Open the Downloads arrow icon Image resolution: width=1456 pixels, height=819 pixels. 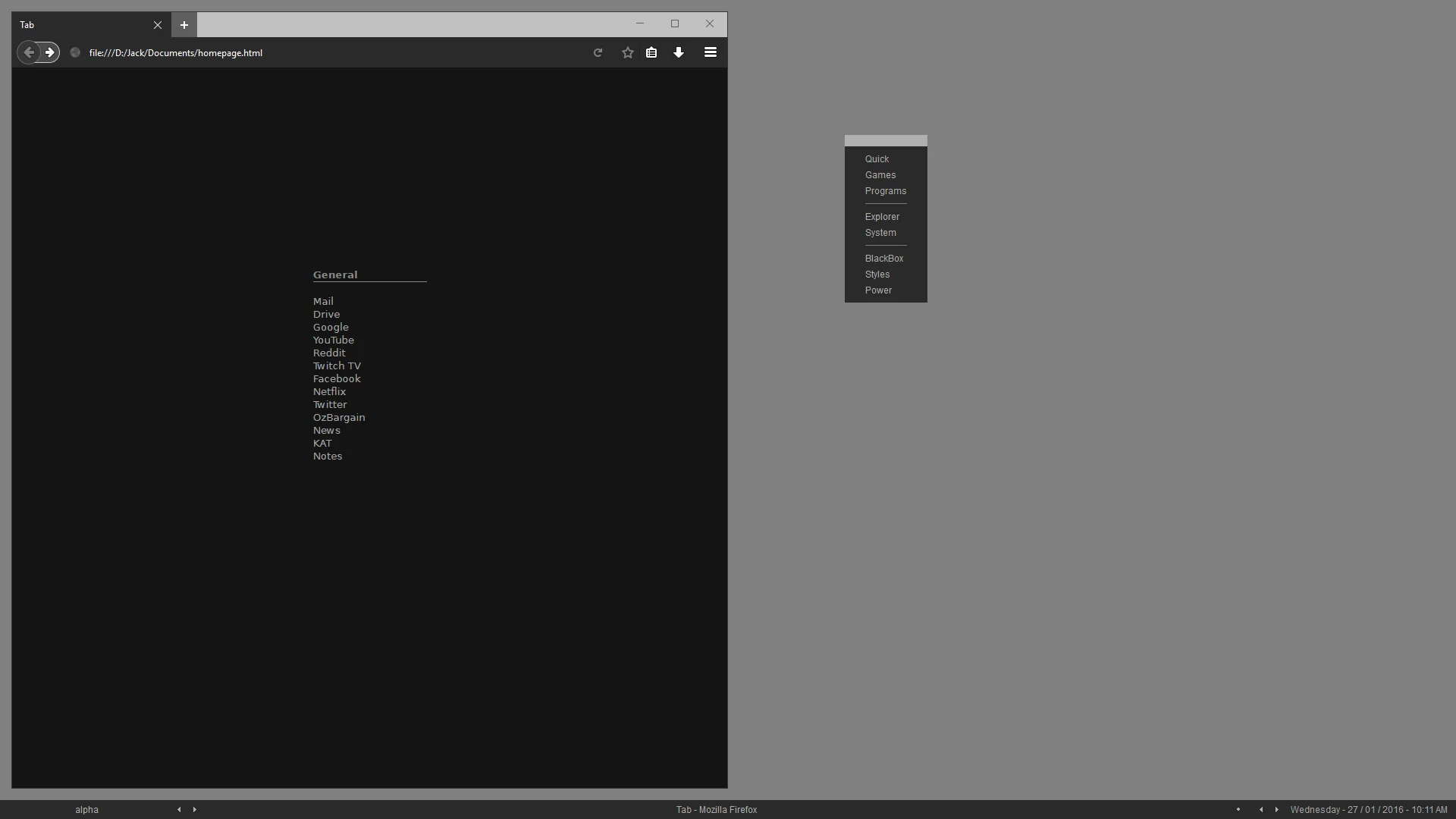[679, 52]
